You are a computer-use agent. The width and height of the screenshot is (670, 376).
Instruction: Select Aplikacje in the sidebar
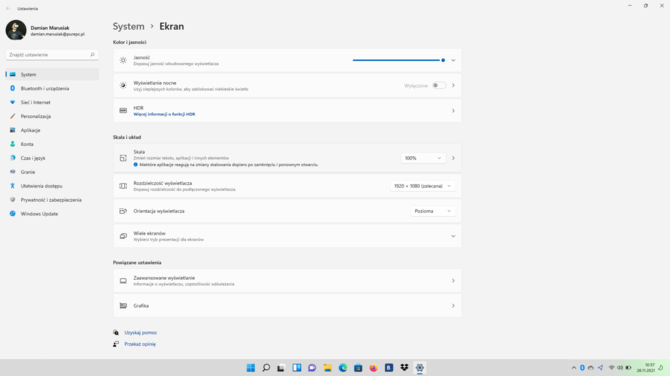point(52,130)
